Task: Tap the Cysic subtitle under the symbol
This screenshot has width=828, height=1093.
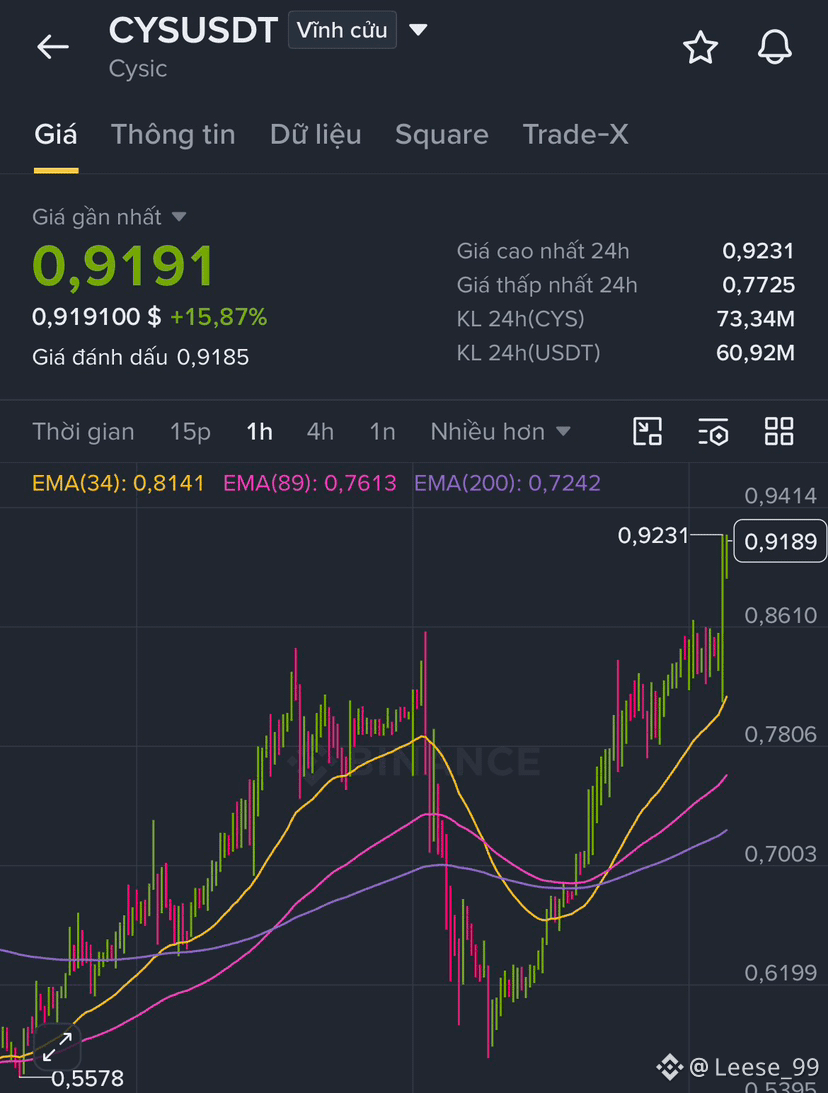Action: (x=138, y=69)
